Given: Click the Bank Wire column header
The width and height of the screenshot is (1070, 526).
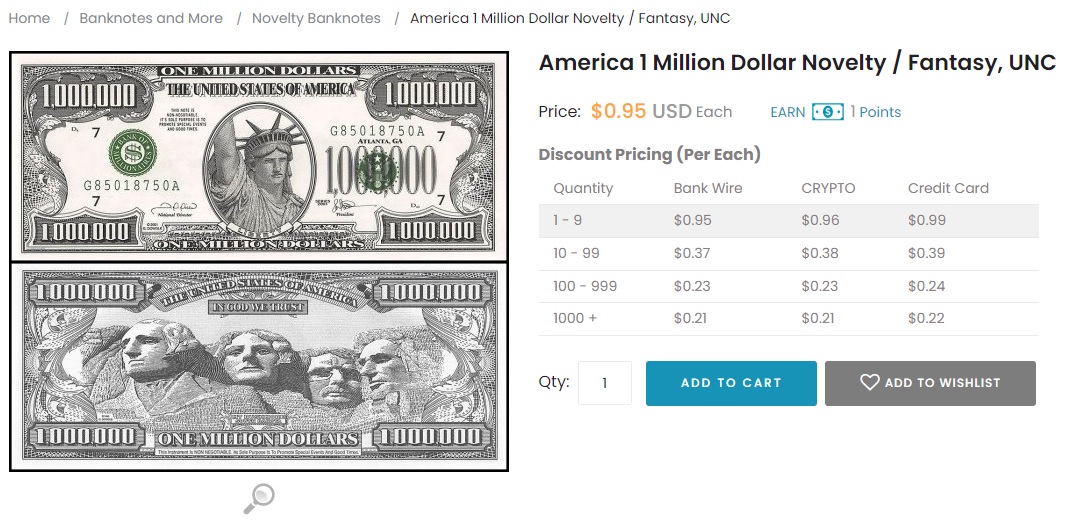Looking at the screenshot, I should (x=708, y=188).
